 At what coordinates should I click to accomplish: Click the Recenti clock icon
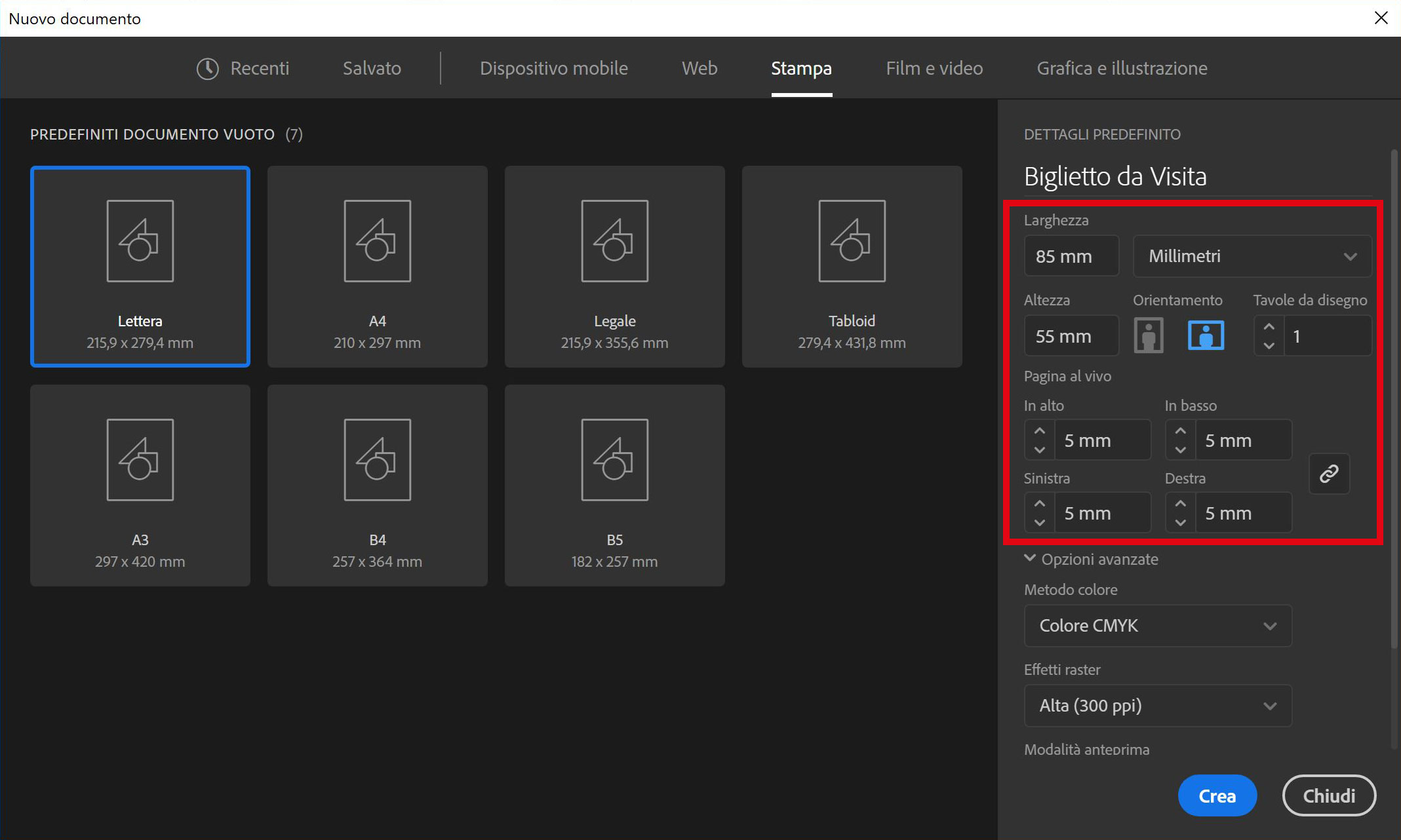(208, 68)
